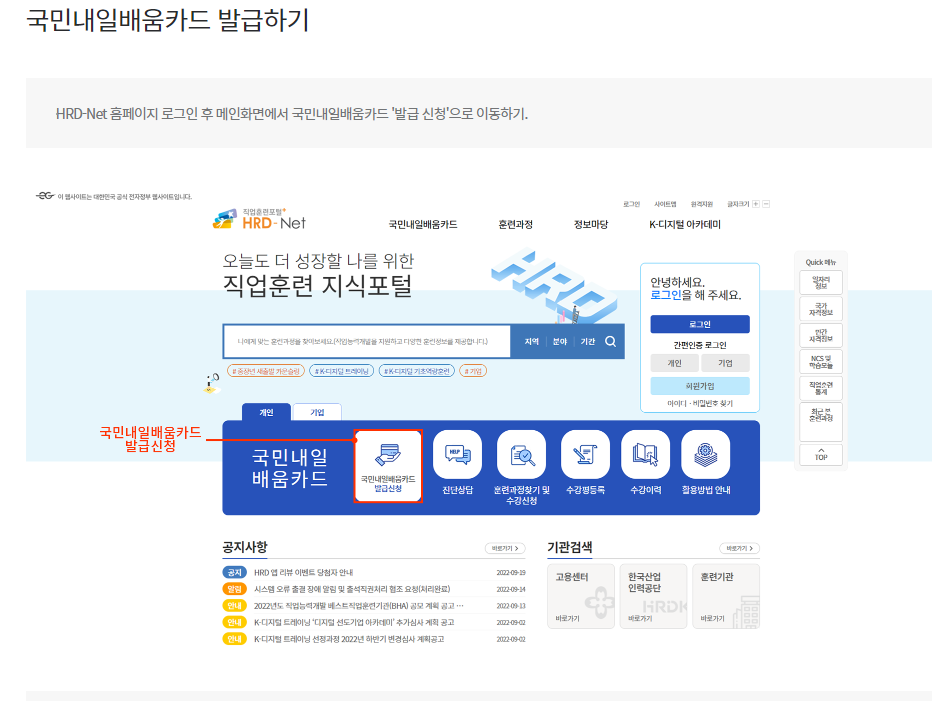This screenshot has width=932, height=701.
Task: Choose 기업 under 간편인증 로그인
Action: 725,363
